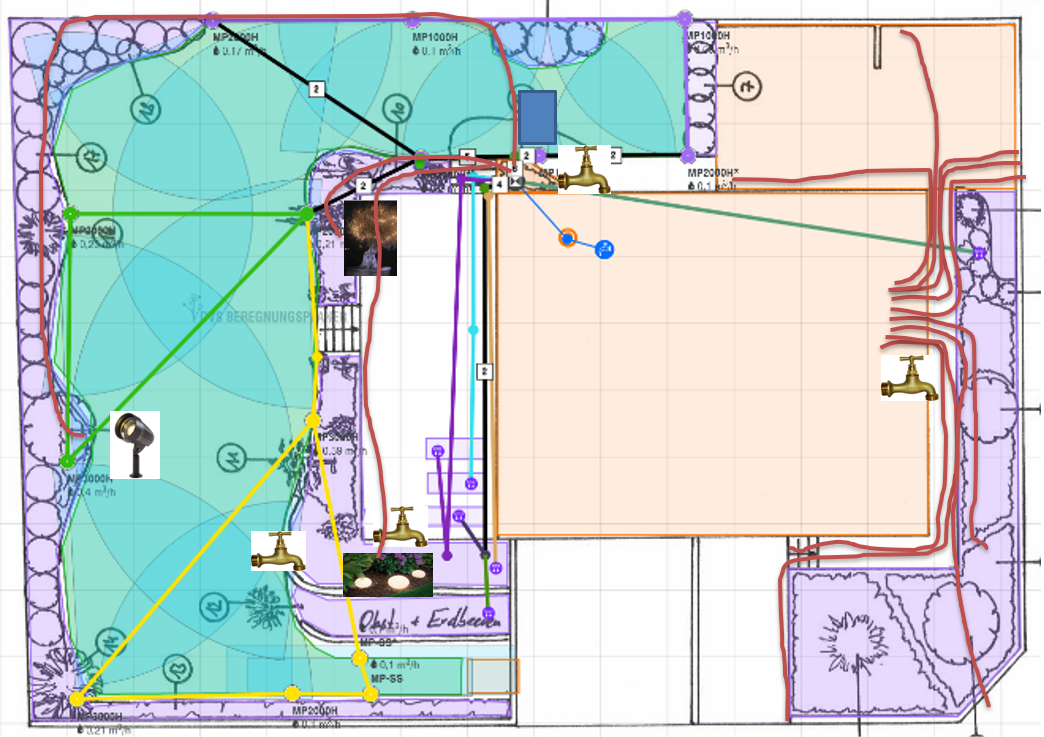Click the bottom MP2000H label
This screenshot has height=737, width=1044.
[x=315, y=711]
